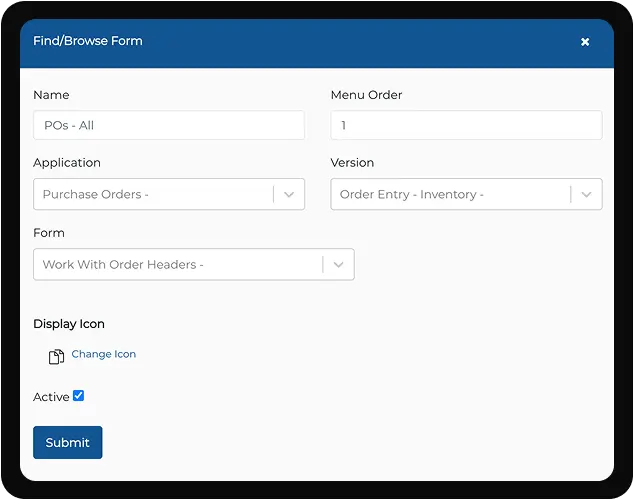Viewport: 634px width, 500px height.
Task: Click the Find/Browse Form title text
Action: 88,41
